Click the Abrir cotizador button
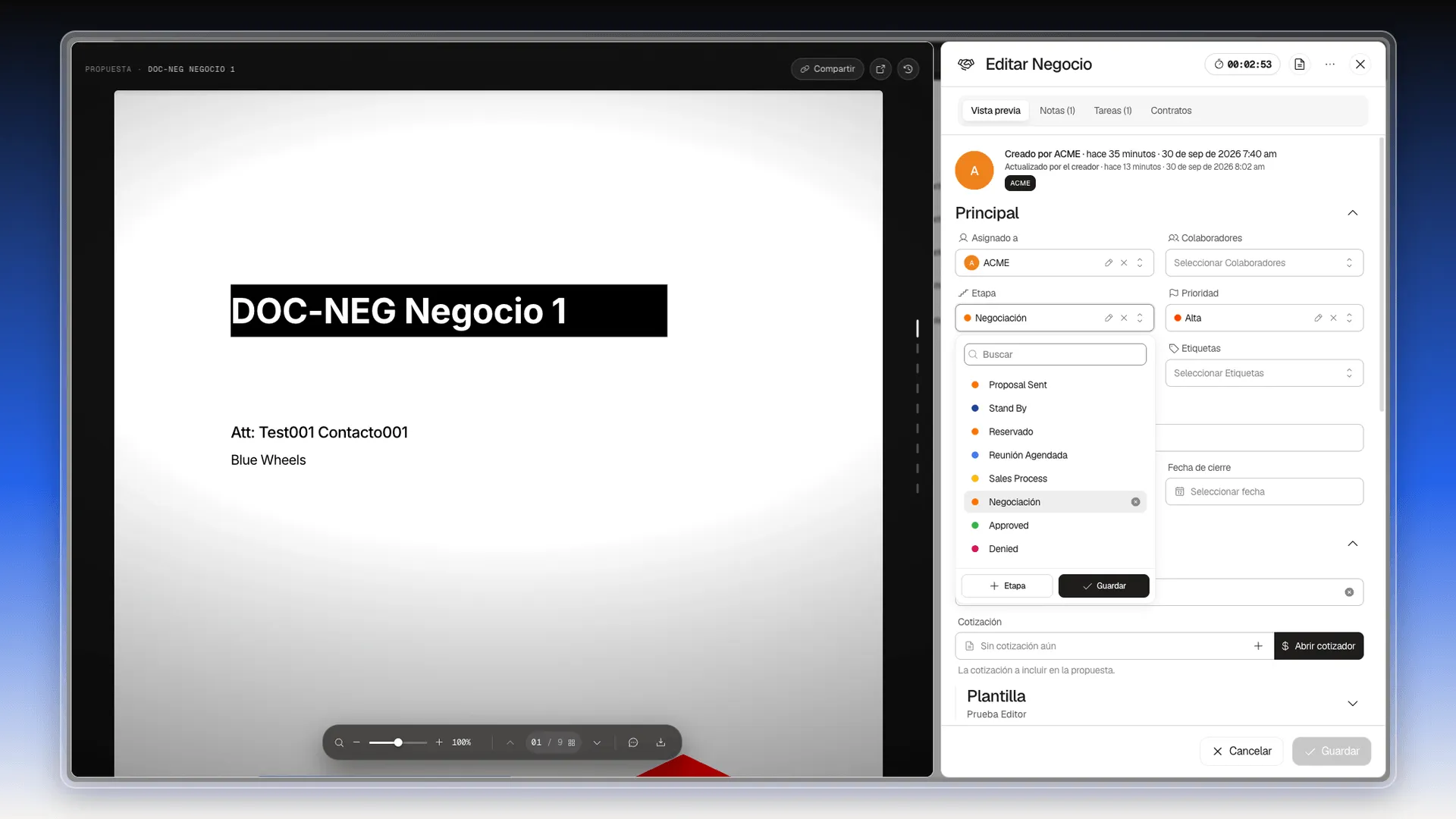 click(1318, 646)
